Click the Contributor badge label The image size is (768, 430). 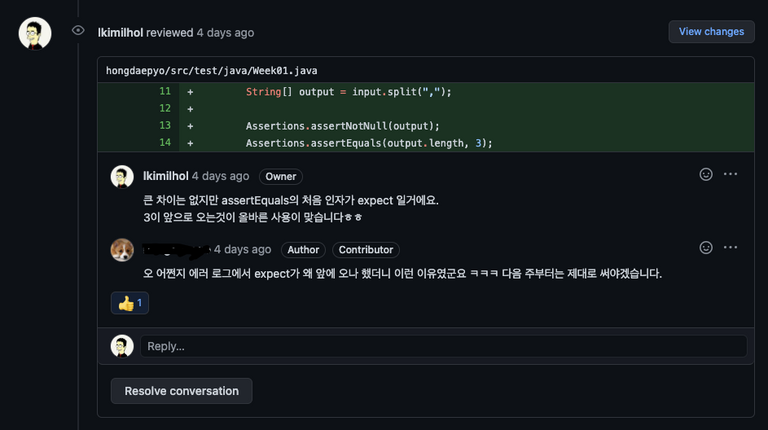(366, 250)
